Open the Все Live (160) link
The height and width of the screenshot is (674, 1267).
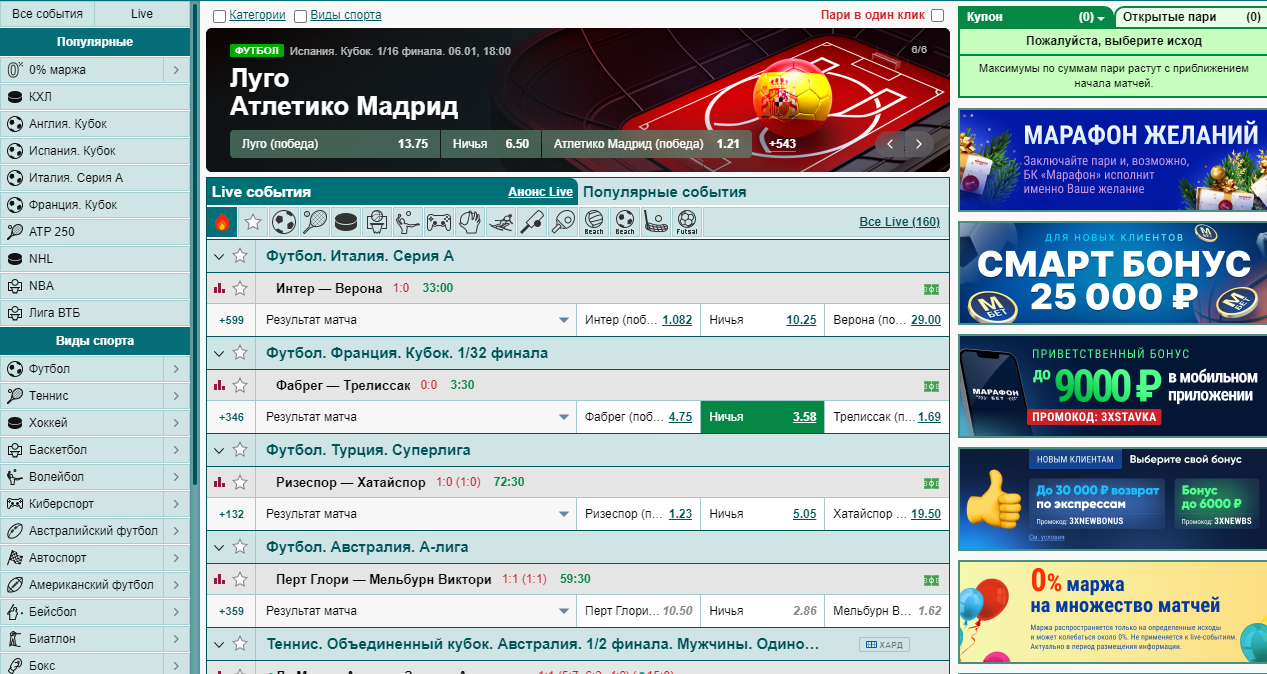point(900,221)
